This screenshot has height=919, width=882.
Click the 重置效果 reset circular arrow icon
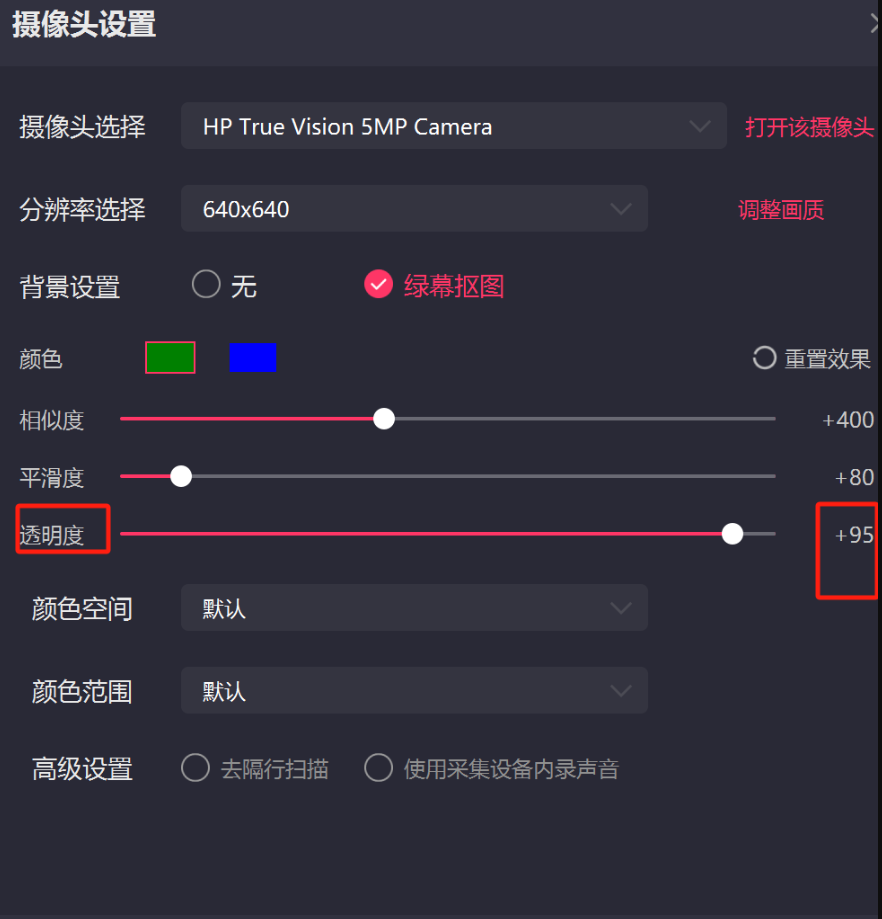pos(764,358)
